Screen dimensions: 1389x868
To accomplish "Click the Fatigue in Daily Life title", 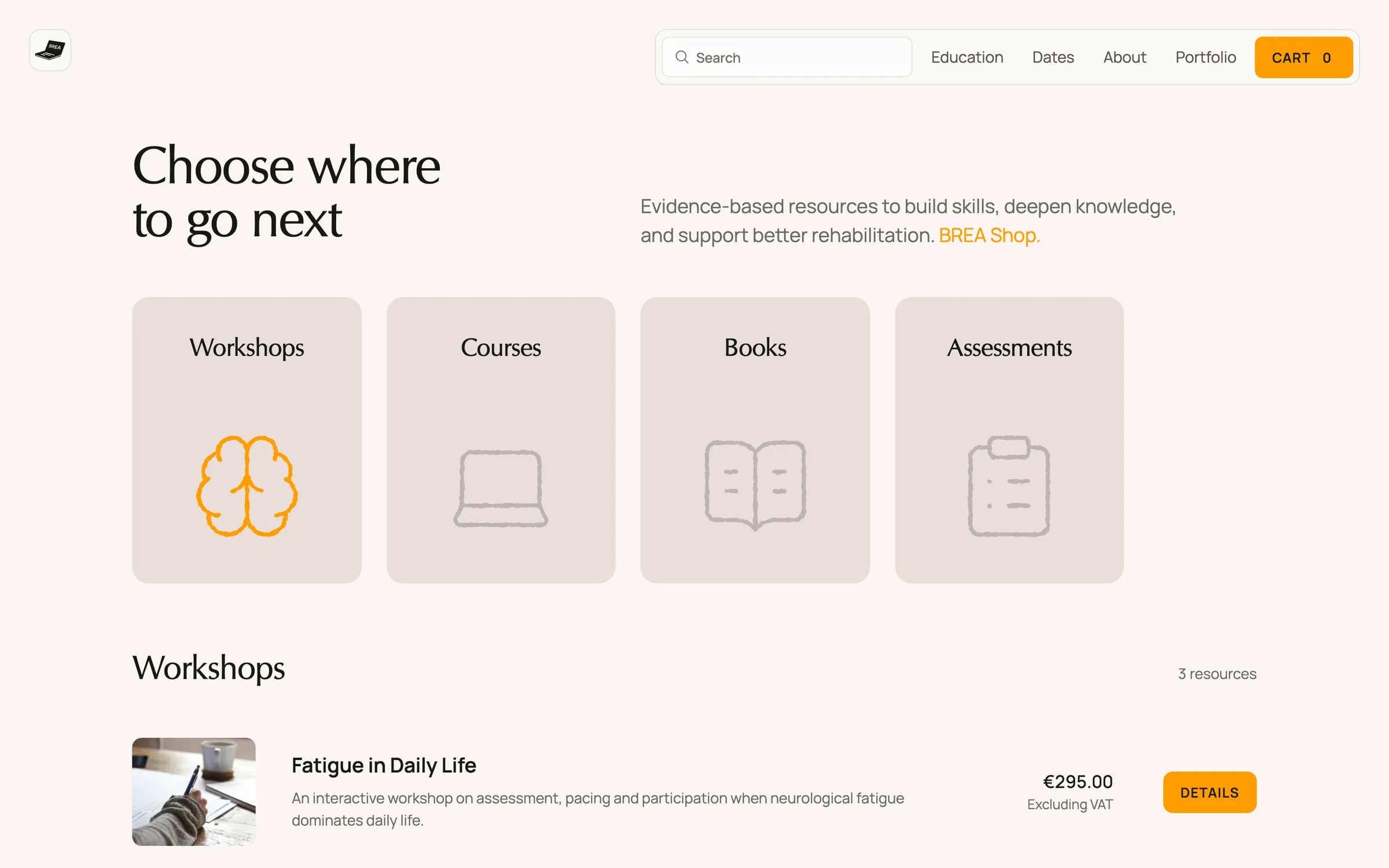I will point(384,765).
